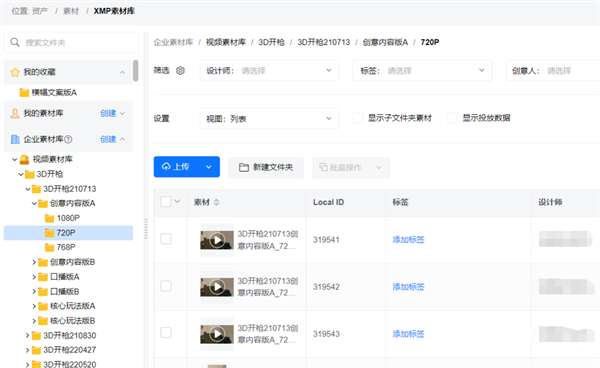Click the sidebar vertical scrollbar
The height and width of the screenshot is (368, 600).
click(135, 70)
